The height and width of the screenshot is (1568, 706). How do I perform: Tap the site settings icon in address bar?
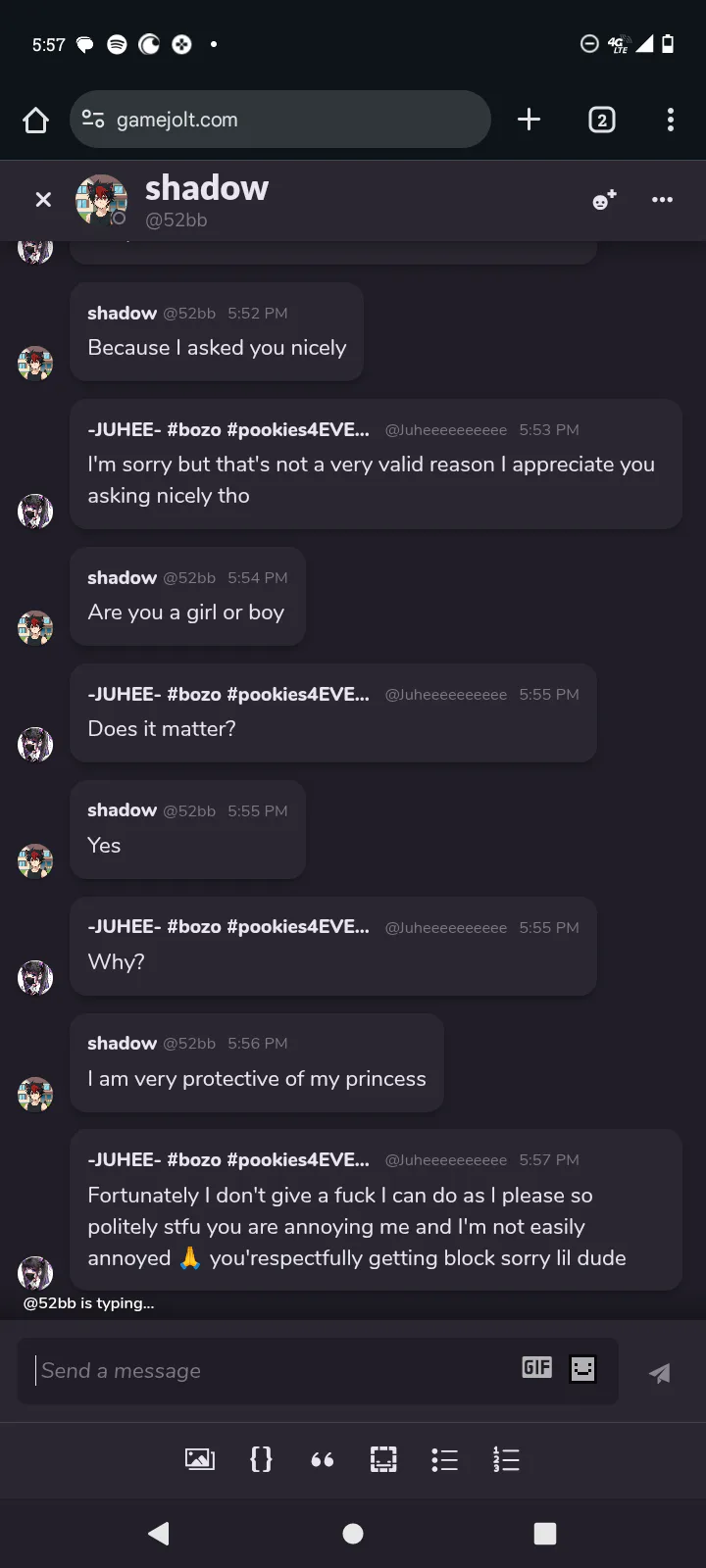93,120
